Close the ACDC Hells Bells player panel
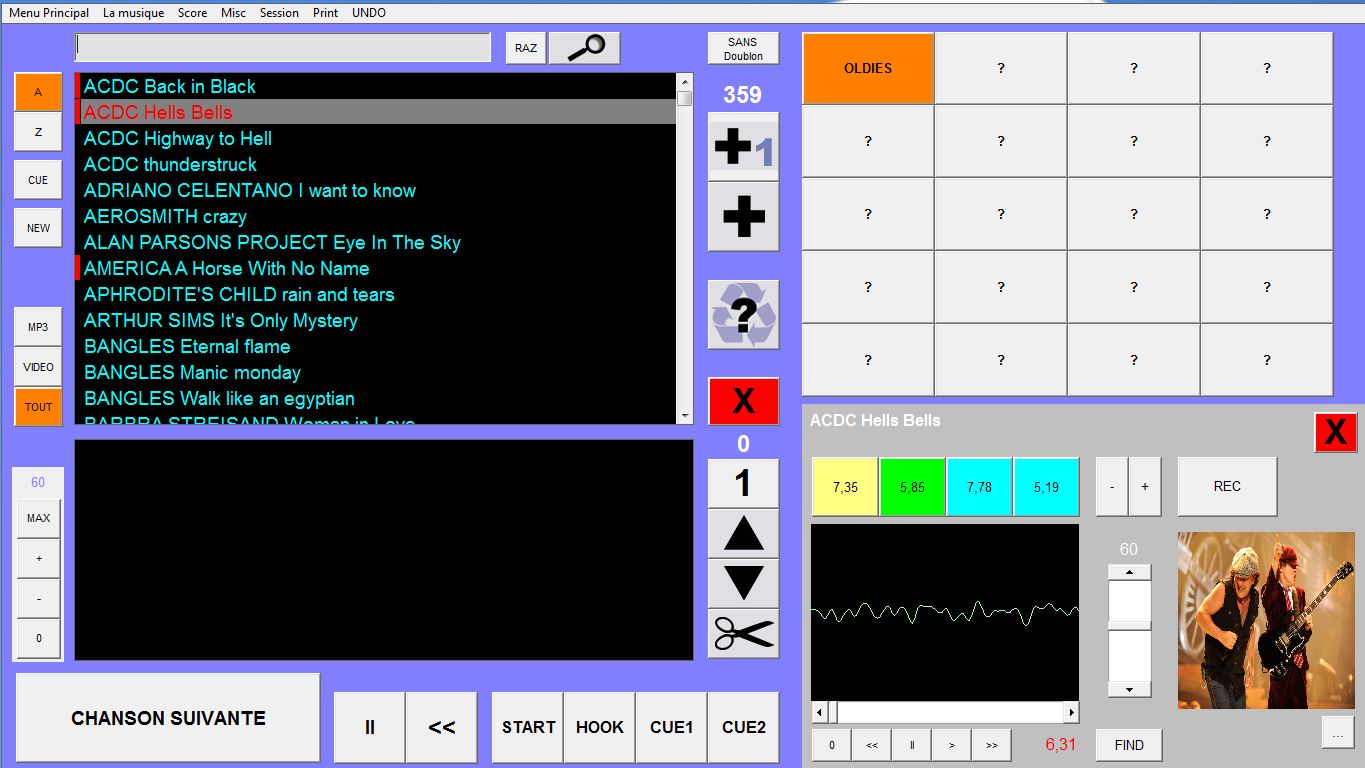This screenshot has height=768, width=1365. 1335,432
